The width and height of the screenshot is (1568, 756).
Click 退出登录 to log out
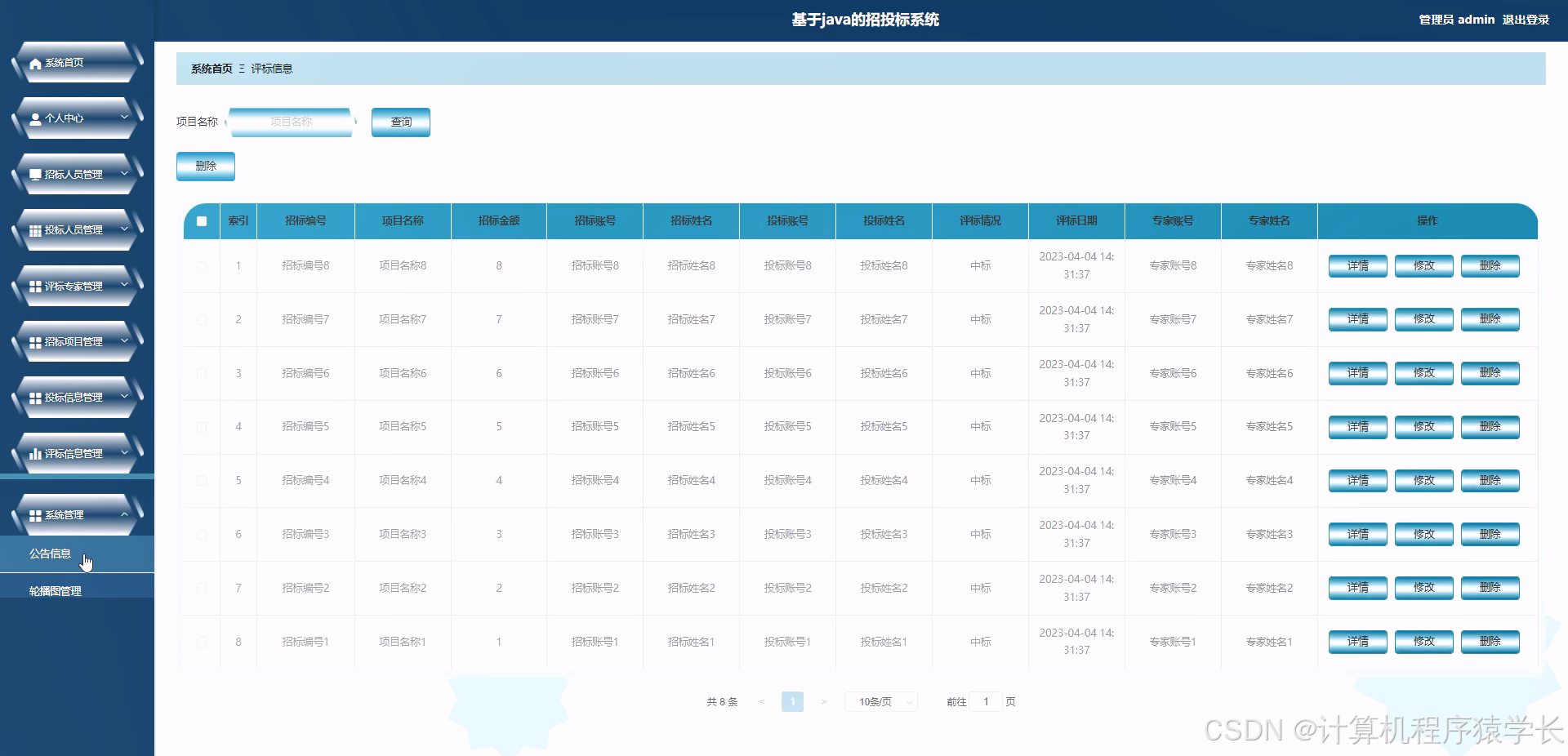point(1526,20)
